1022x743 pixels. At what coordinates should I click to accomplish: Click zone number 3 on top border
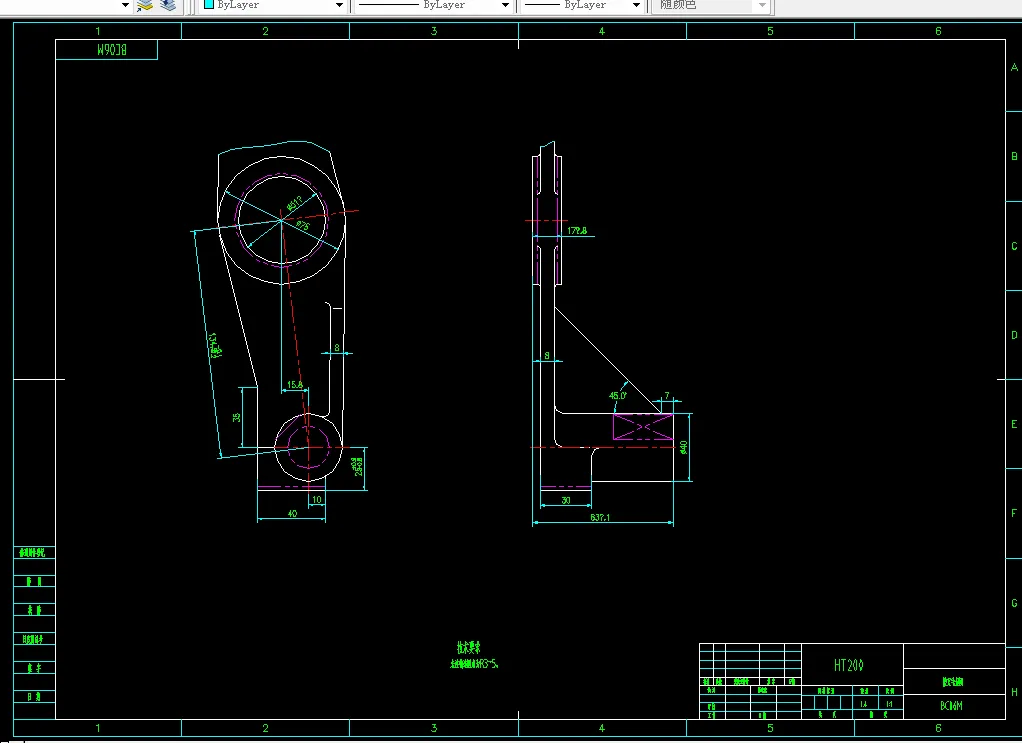point(433,31)
